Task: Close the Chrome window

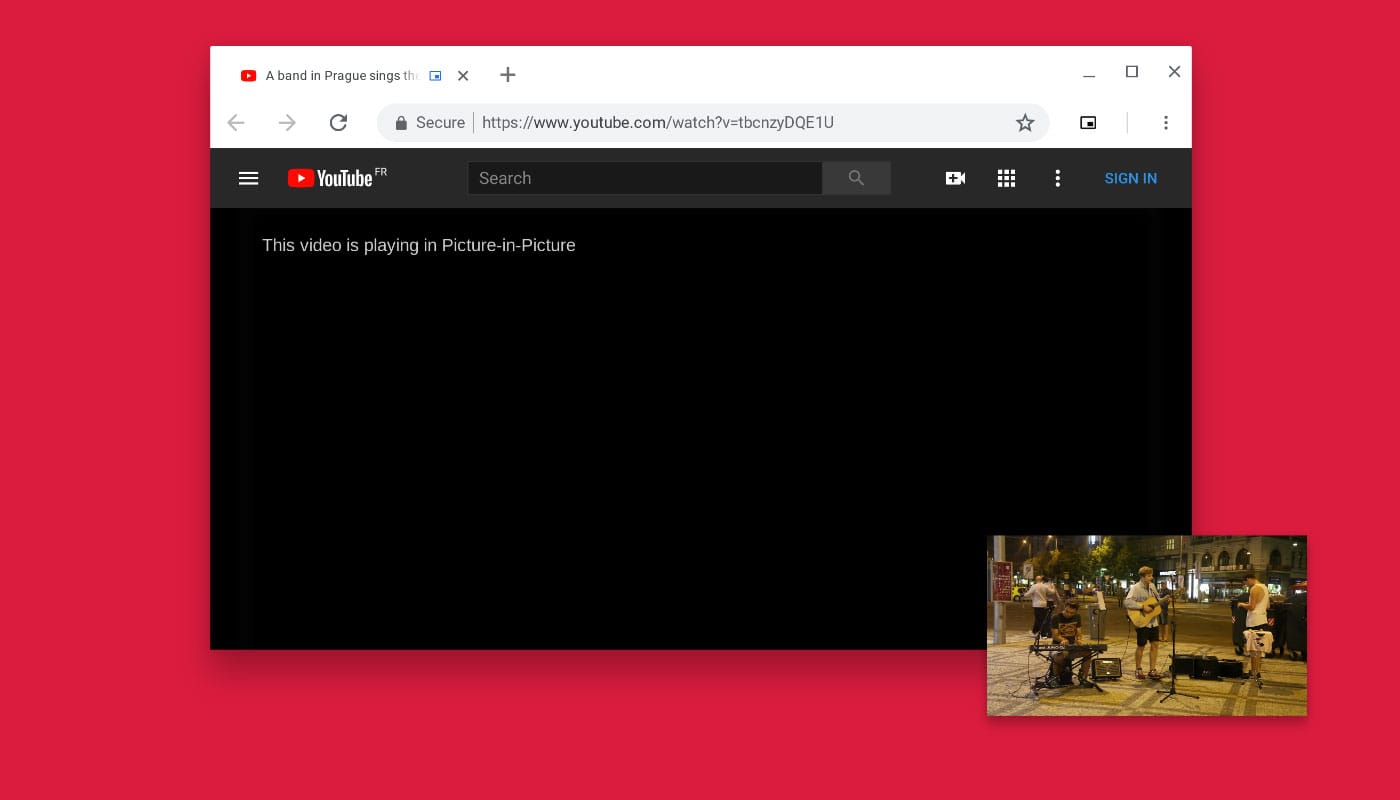Action: click(x=1175, y=72)
